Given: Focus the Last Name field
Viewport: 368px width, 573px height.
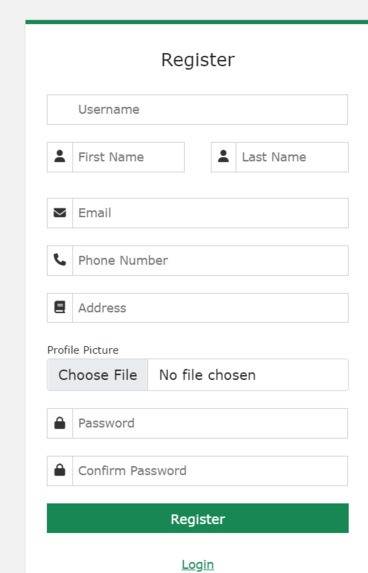Looking at the screenshot, I should coord(292,157).
